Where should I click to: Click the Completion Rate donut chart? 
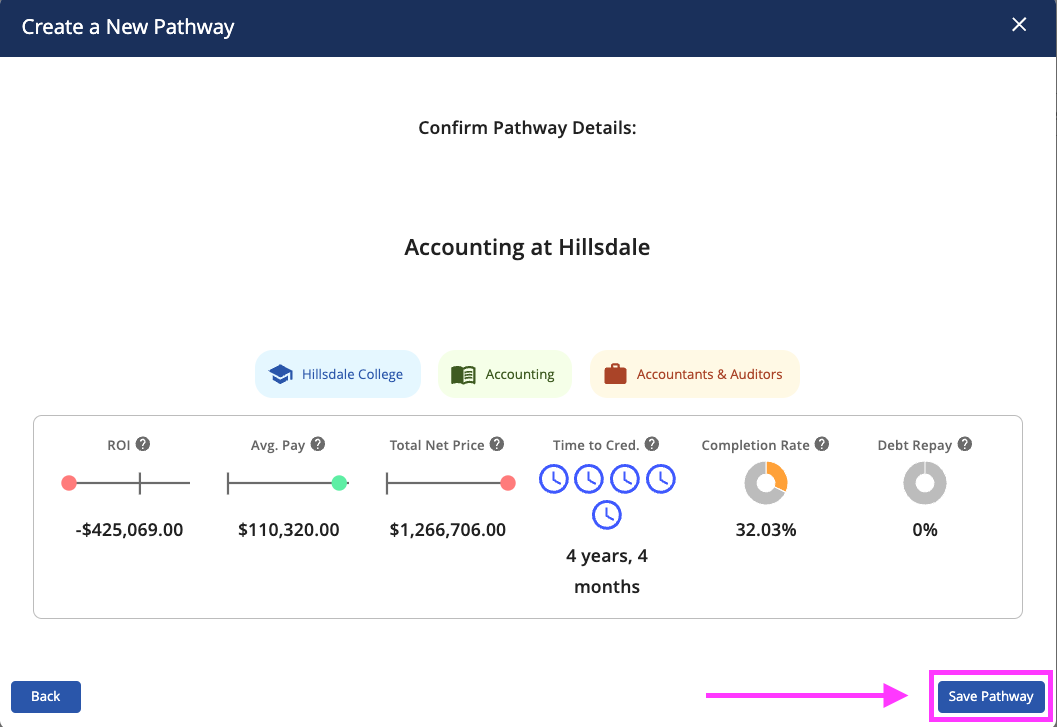pos(766,483)
